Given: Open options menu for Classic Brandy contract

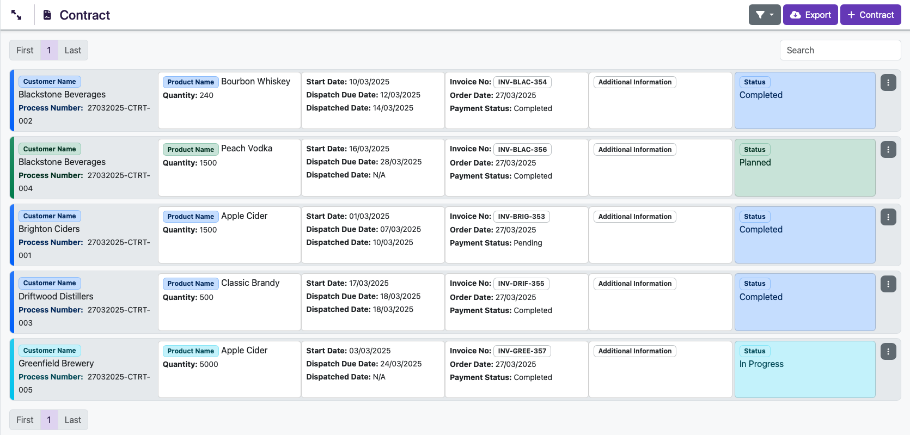Looking at the screenshot, I should pos(888,284).
